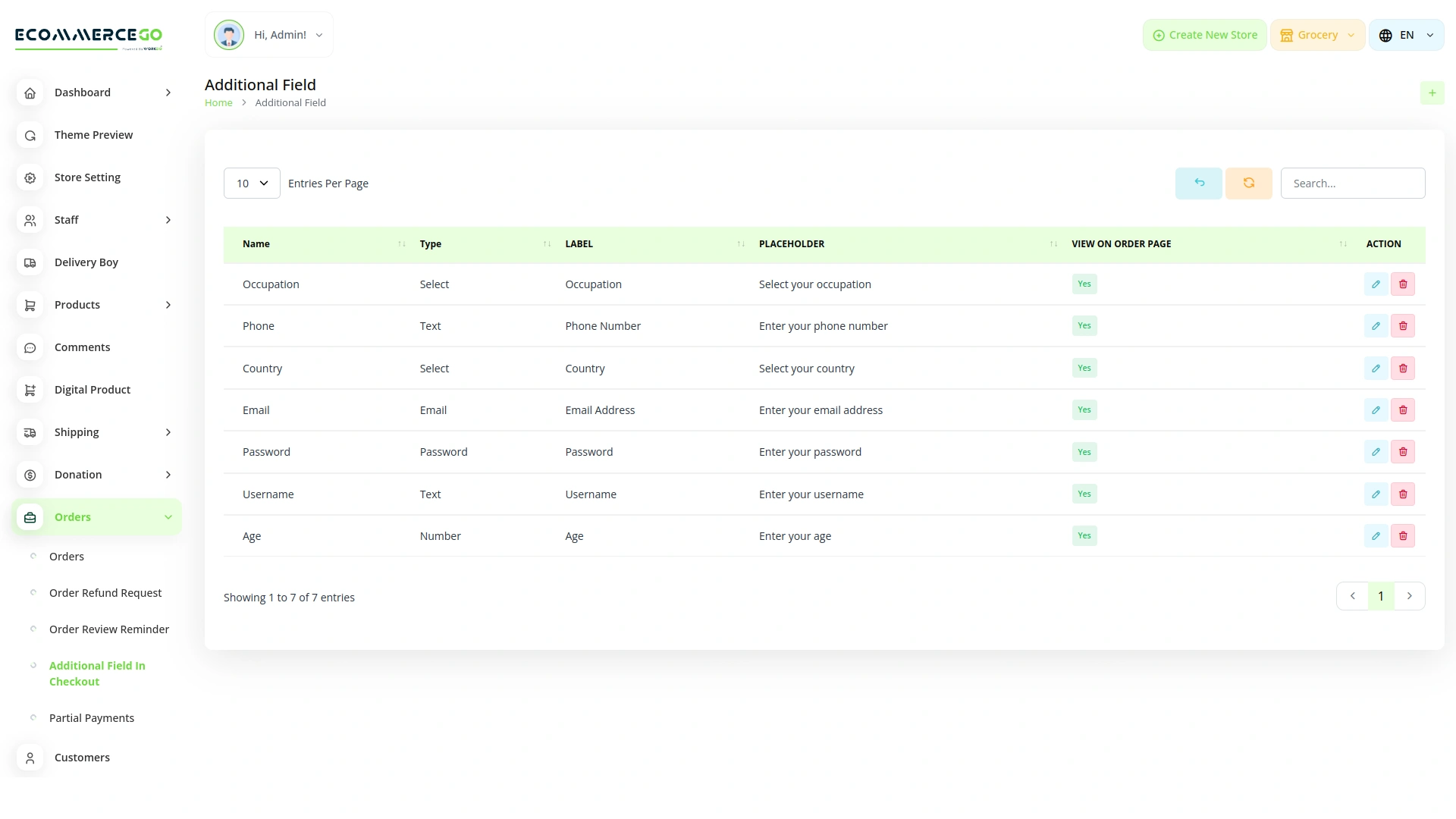The image size is (1456, 819).
Task: Navigate to Home via breadcrumb link
Action: (218, 102)
